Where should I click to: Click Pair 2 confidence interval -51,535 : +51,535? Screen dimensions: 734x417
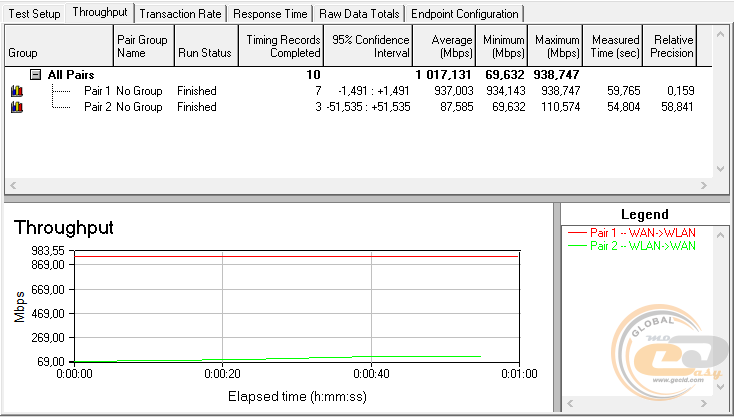(x=369, y=107)
